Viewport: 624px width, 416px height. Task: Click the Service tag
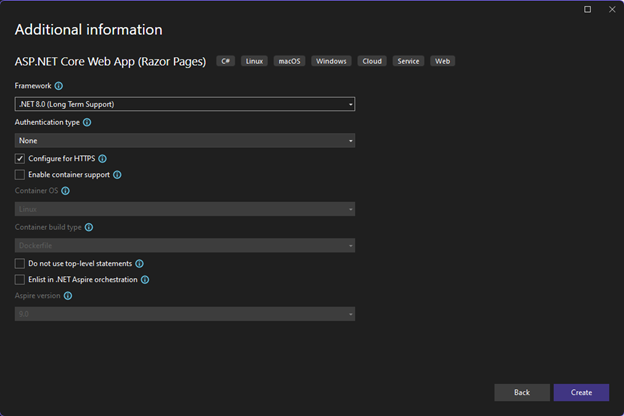point(408,61)
